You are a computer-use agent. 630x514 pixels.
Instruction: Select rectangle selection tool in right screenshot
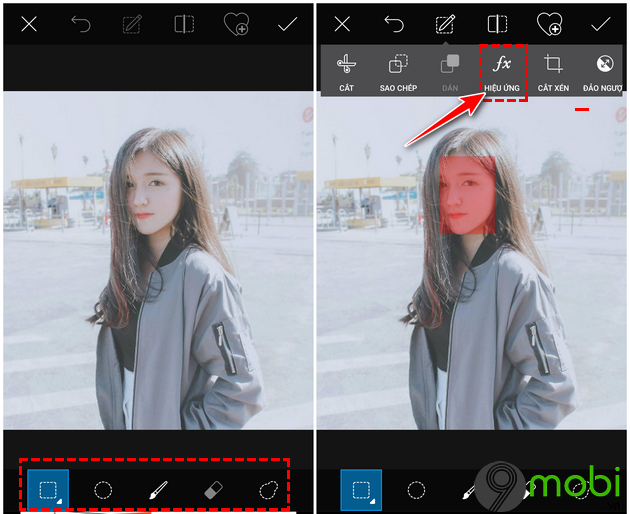(361, 489)
